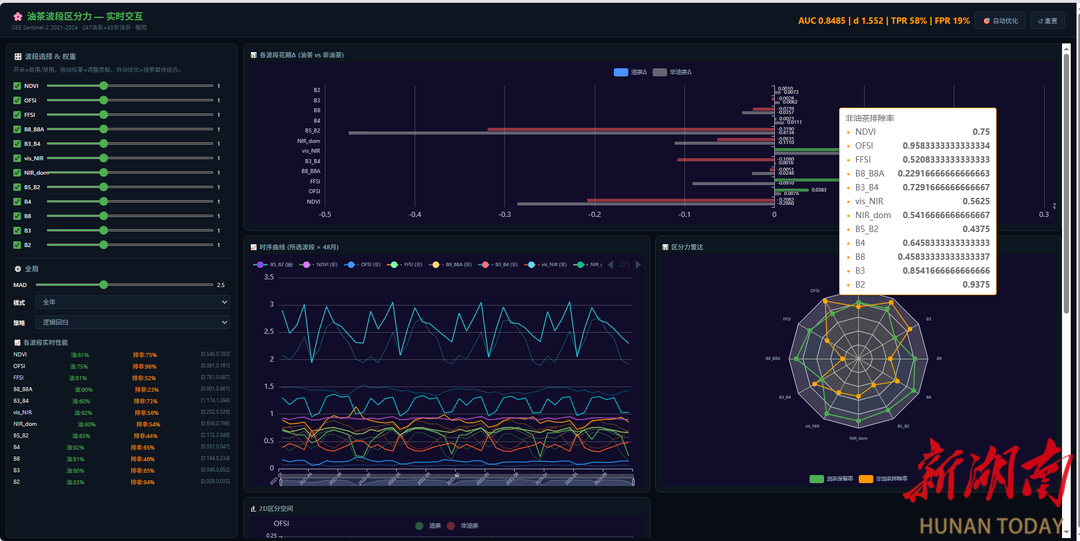1080x541 pixels.
Task: Go to next legend page arrow
Action: [638, 265]
